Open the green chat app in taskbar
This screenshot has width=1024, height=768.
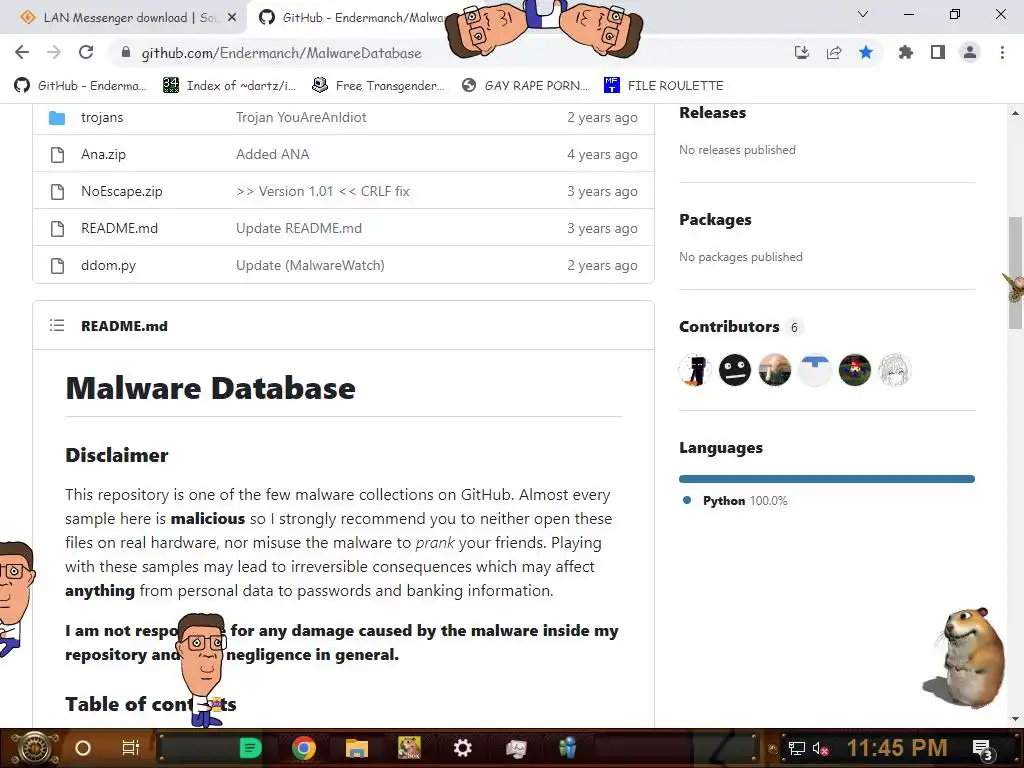(x=250, y=748)
